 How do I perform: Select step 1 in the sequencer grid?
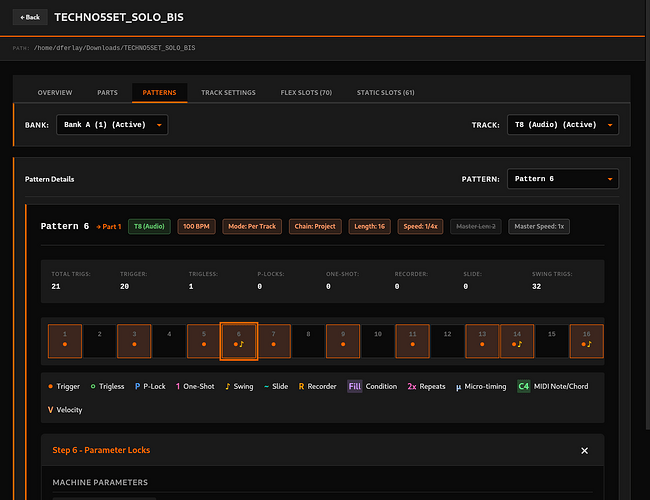pyautogui.click(x=64, y=341)
